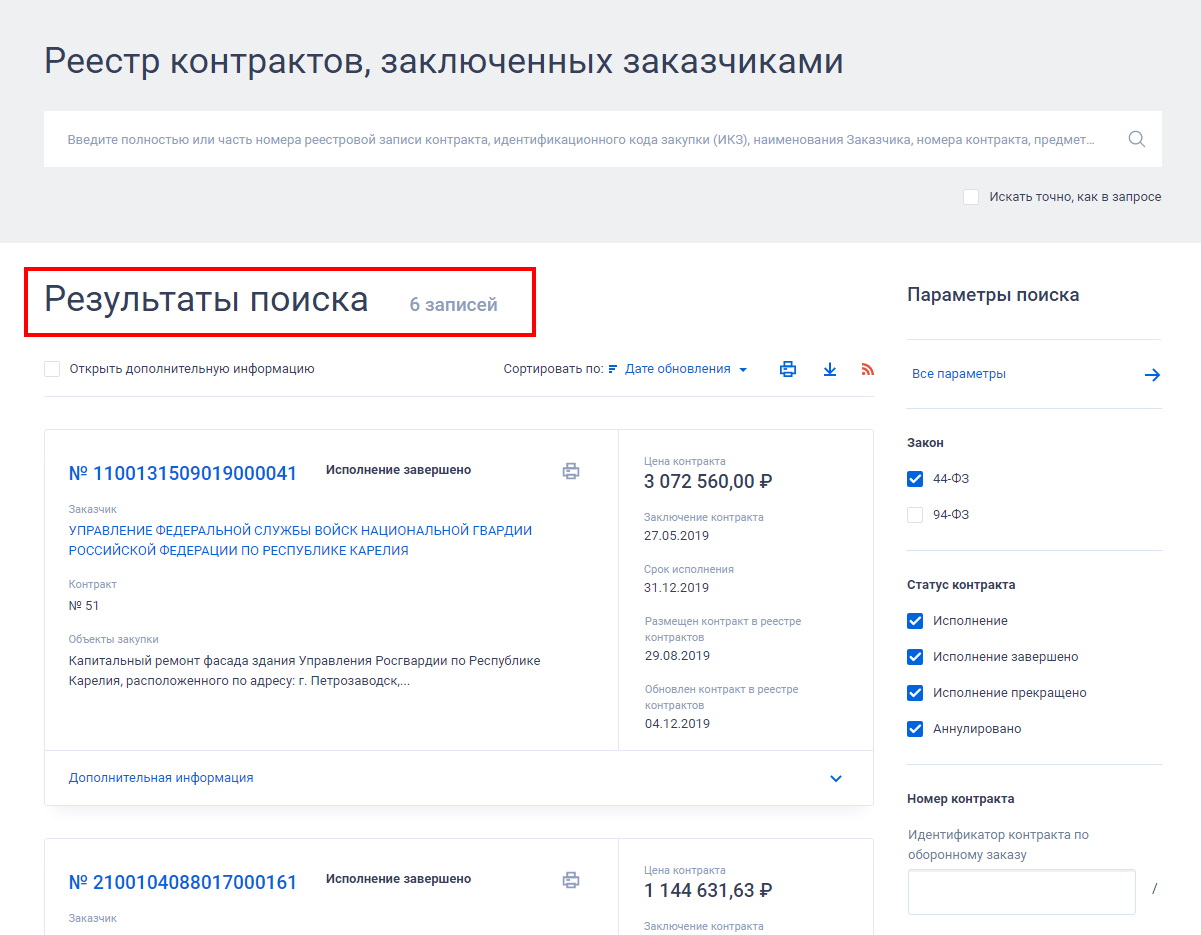Open the RSS feed icon

pos(867,369)
